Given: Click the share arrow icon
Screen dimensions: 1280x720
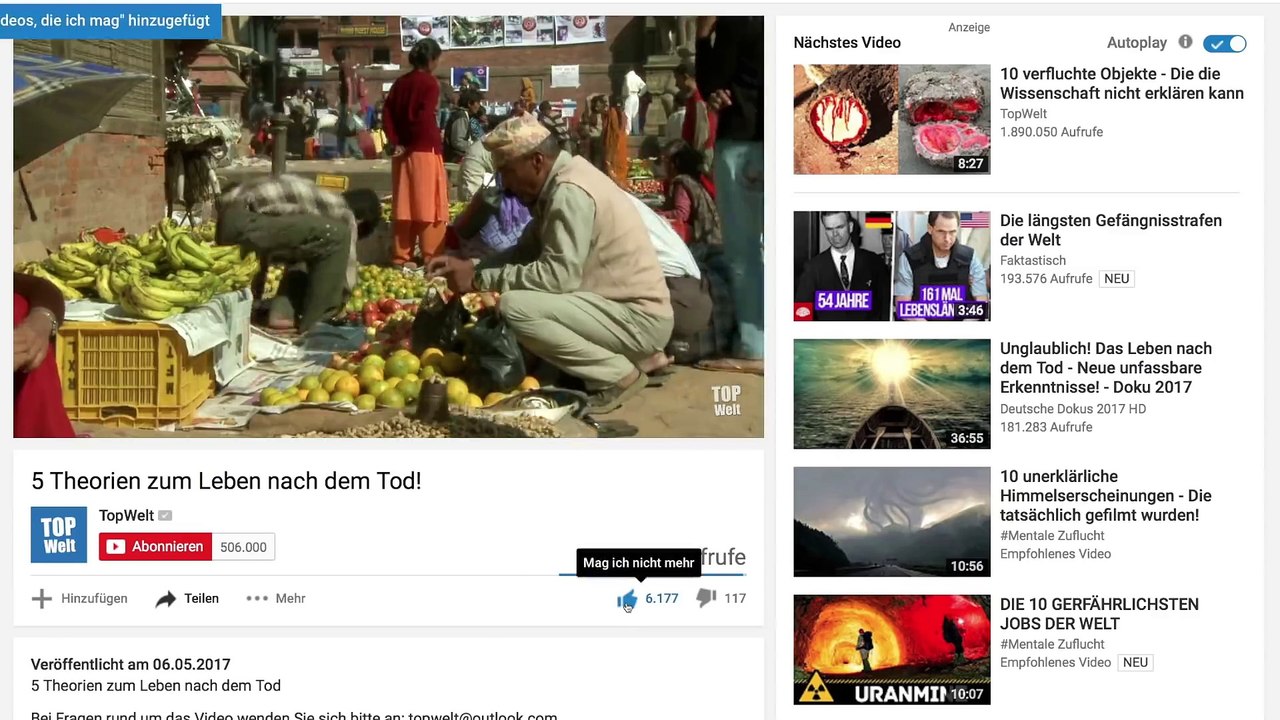Looking at the screenshot, I should pos(166,599).
